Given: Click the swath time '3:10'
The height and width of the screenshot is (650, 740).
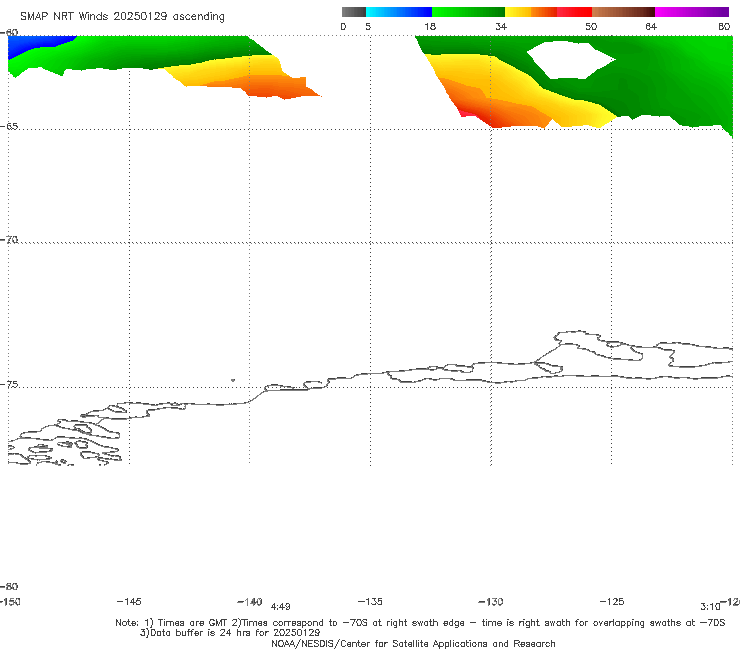Looking at the screenshot, I should click(710, 607).
